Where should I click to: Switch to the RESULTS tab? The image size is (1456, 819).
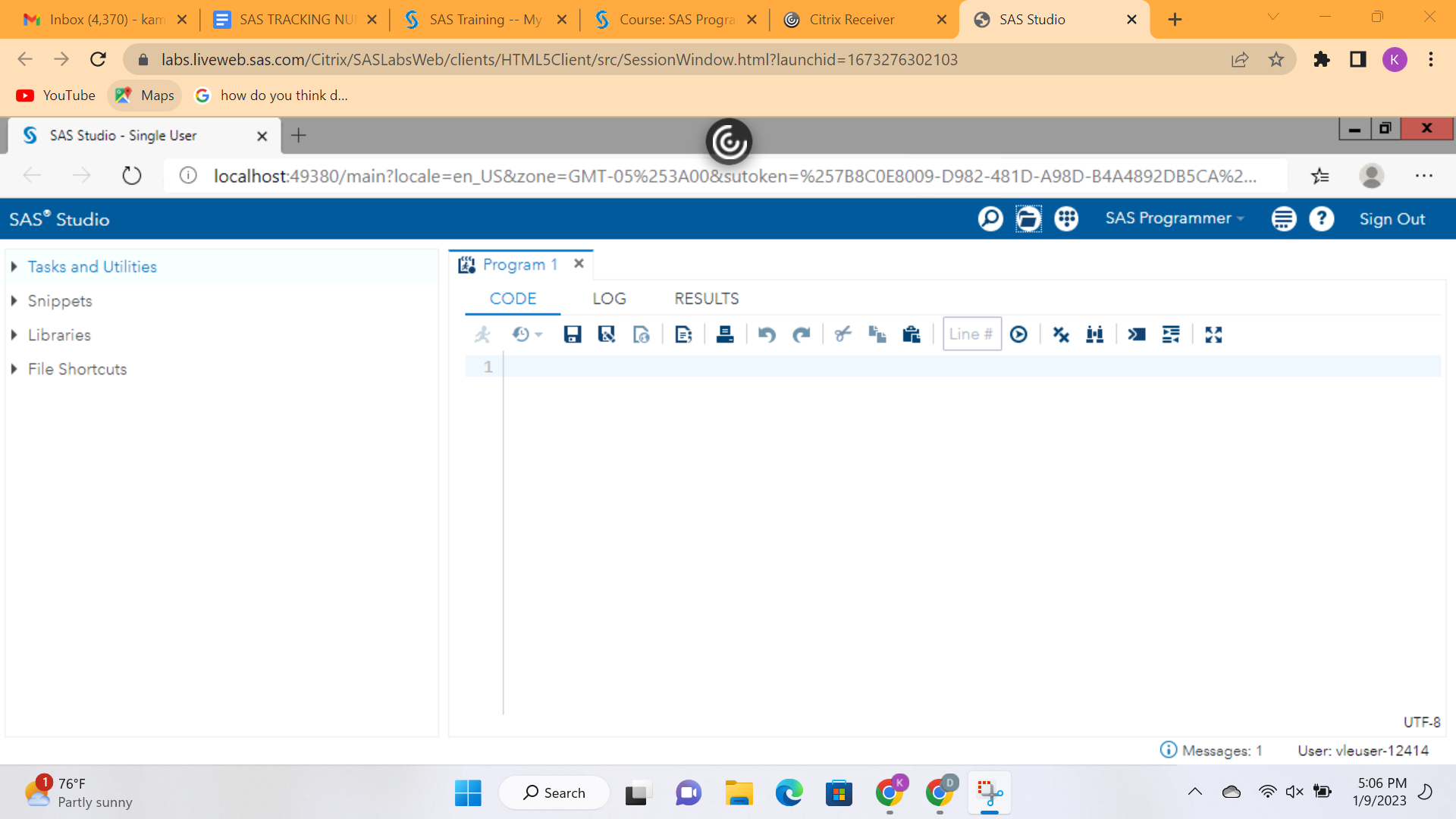pos(706,299)
